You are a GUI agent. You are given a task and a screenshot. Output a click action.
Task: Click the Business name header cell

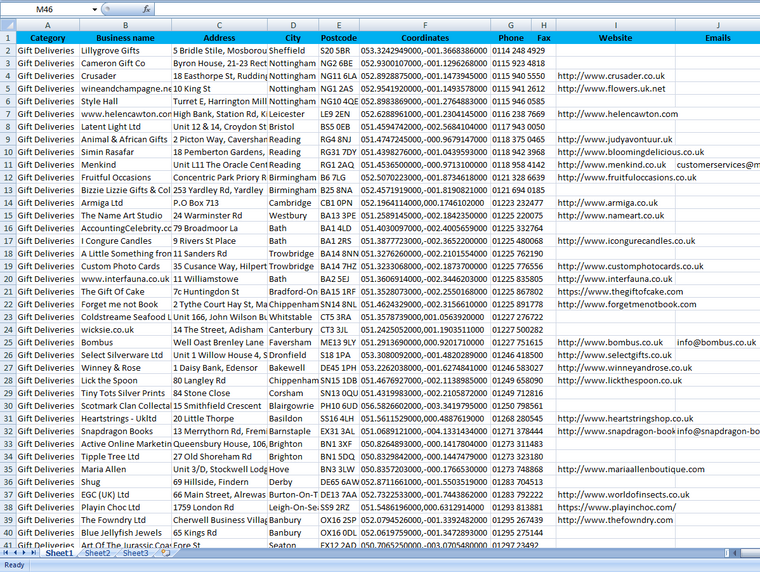[x=125, y=38]
